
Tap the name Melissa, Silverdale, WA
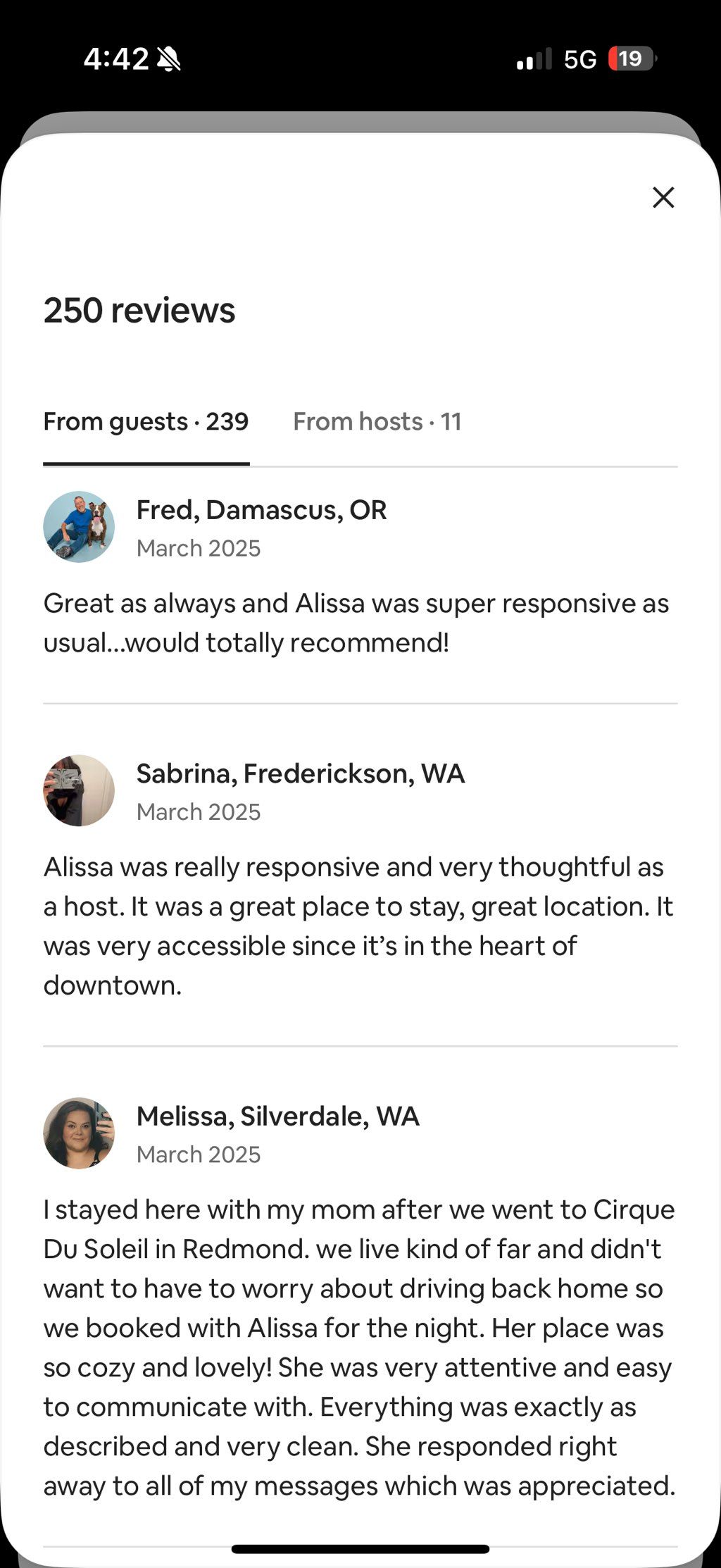tap(278, 1116)
